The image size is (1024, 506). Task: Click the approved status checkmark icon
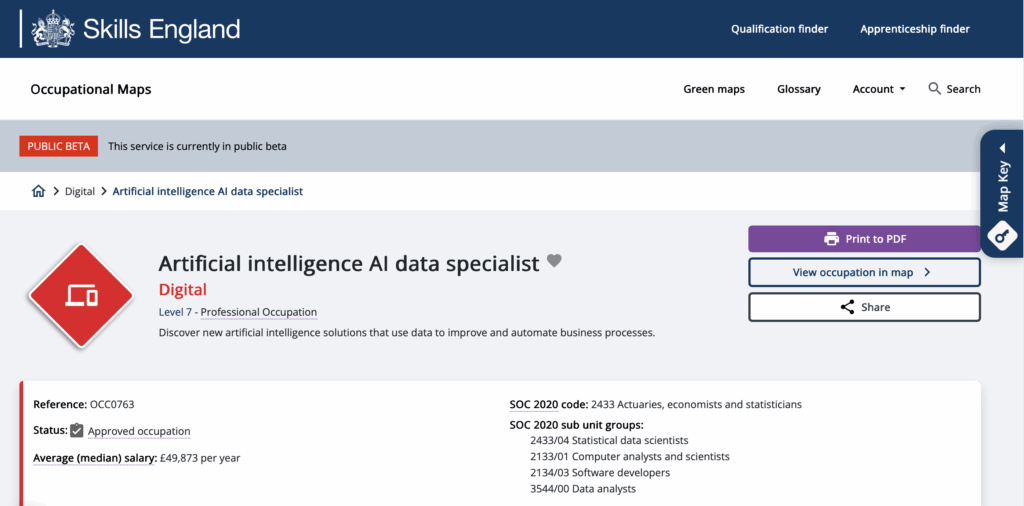[x=77, y=431]
